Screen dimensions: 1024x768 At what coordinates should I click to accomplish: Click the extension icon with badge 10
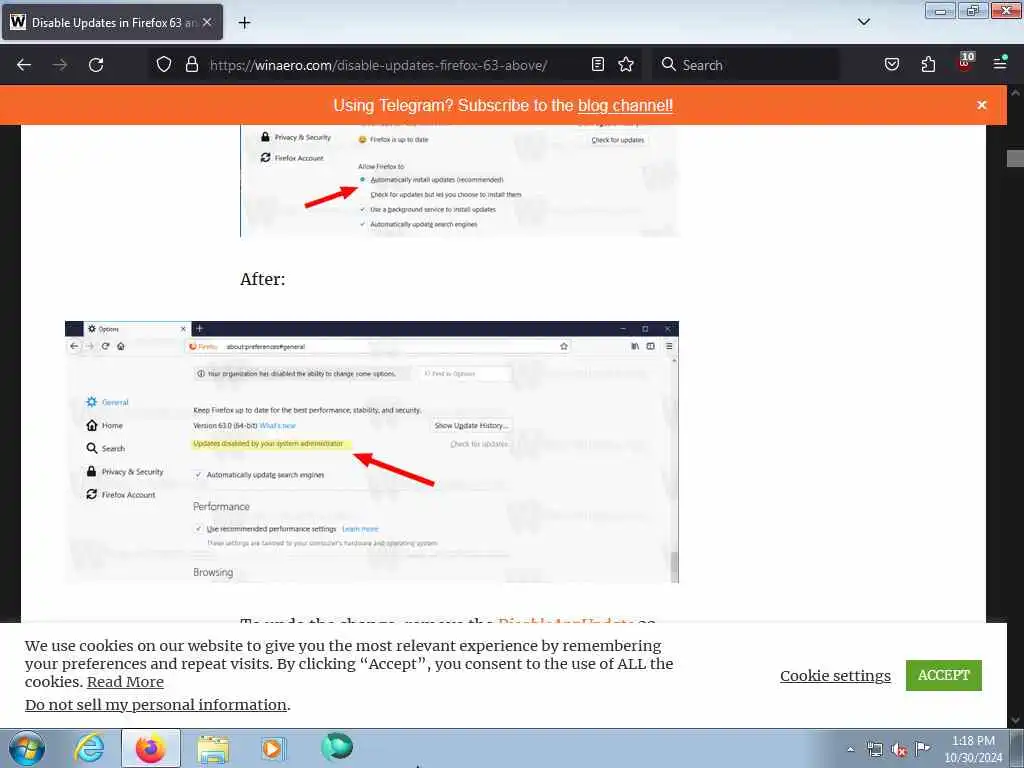click(965, 62)
